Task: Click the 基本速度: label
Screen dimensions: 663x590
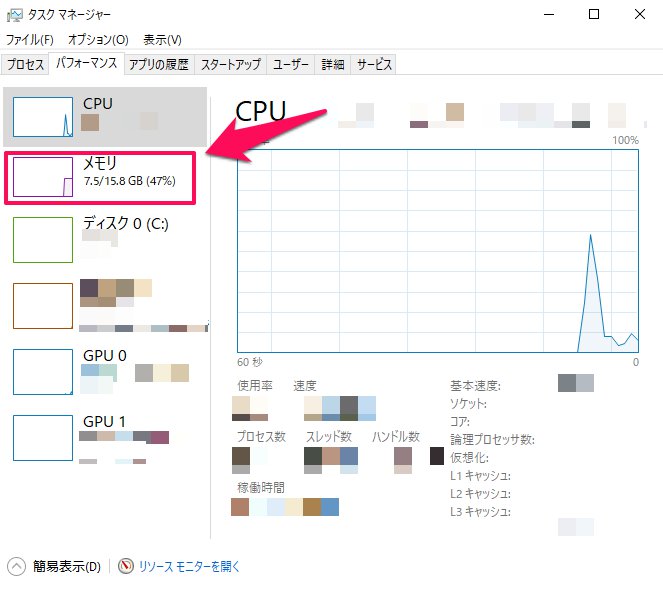Action: 475,386
